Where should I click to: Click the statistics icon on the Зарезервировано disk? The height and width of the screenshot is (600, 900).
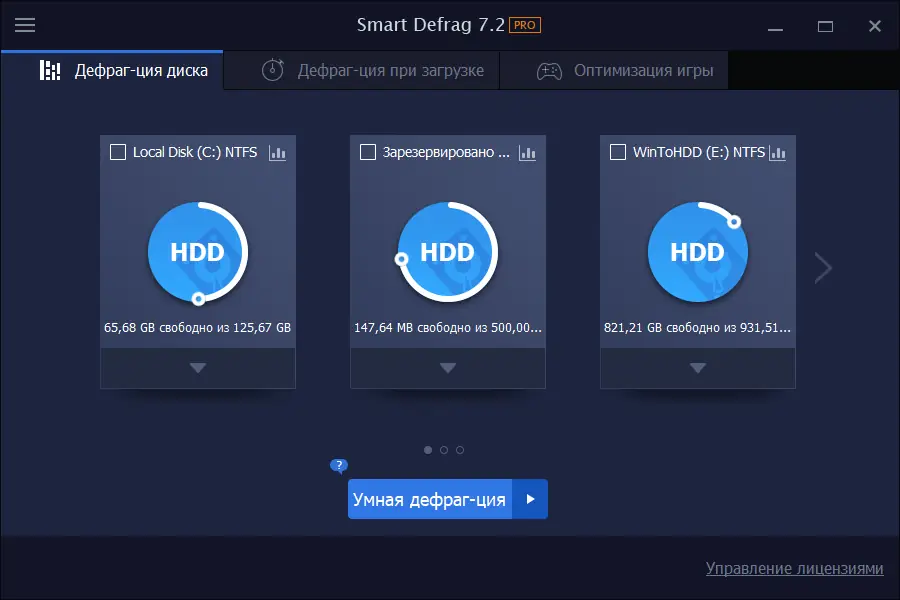pos(529,152)
